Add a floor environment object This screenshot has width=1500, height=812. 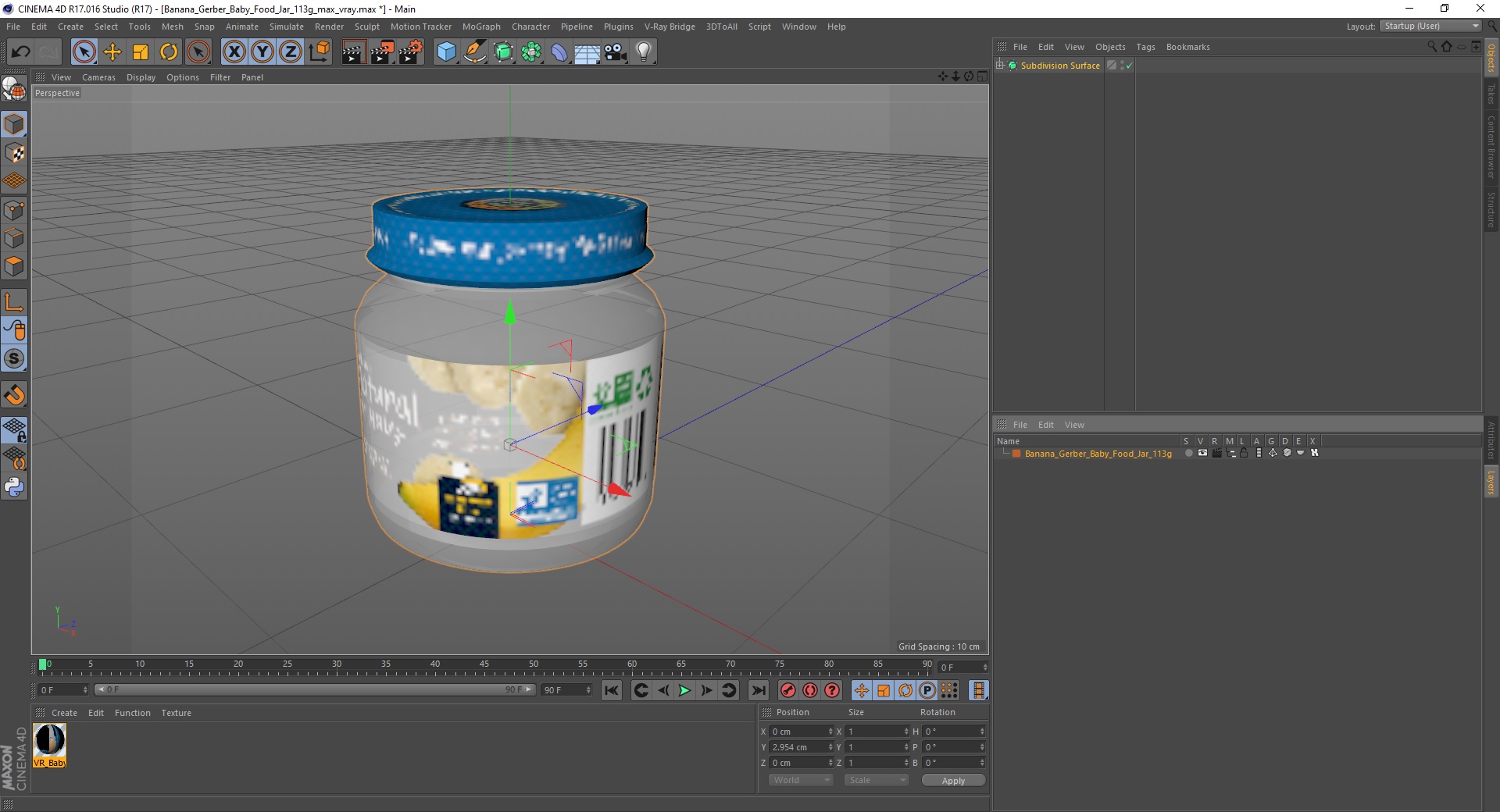[x=587, y=52]
